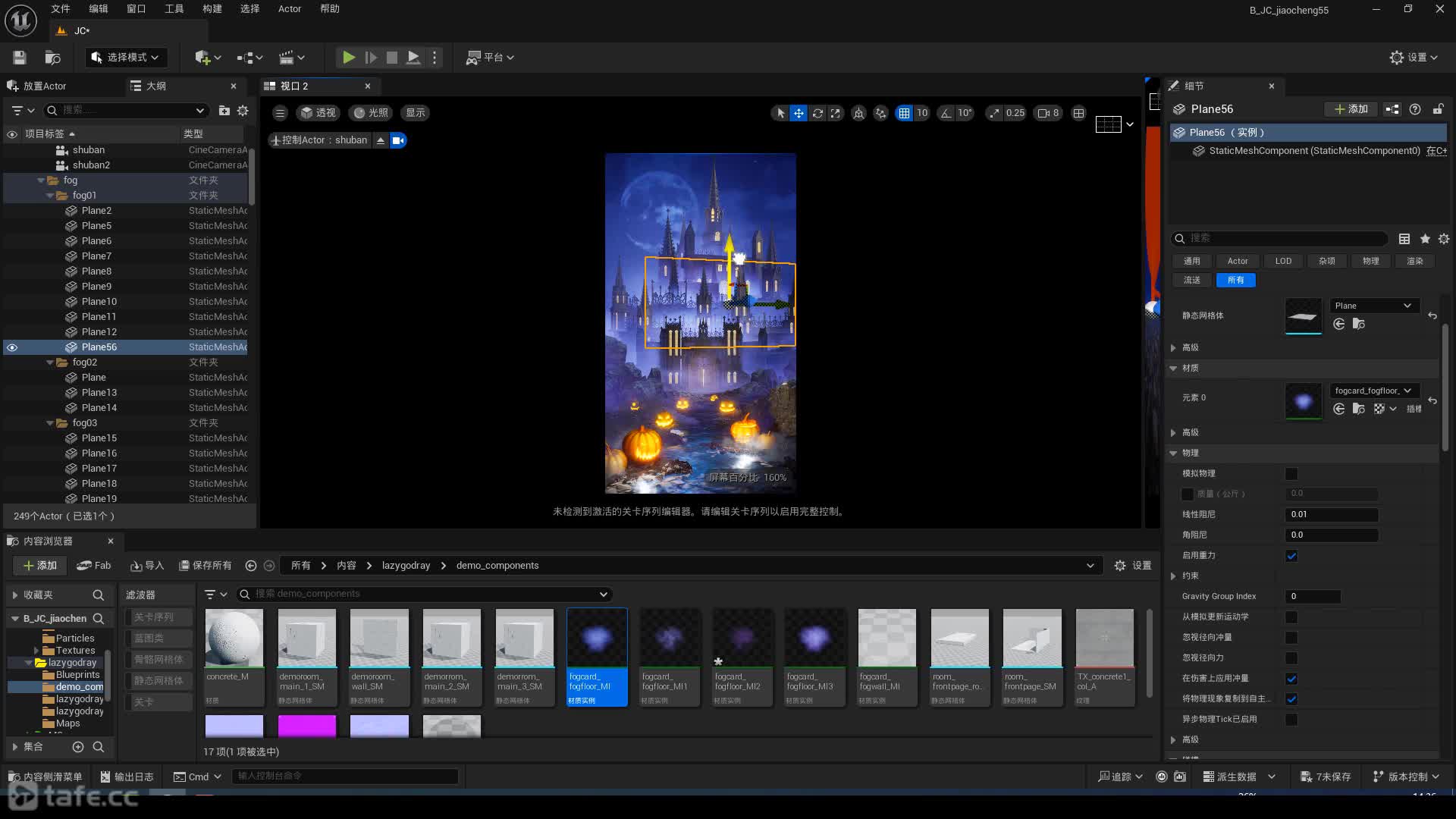This screenshot has width=1456, height=819.
Task: Open fogcard_fogfloor material dropdown
Action: click(x=1375, y=391)
